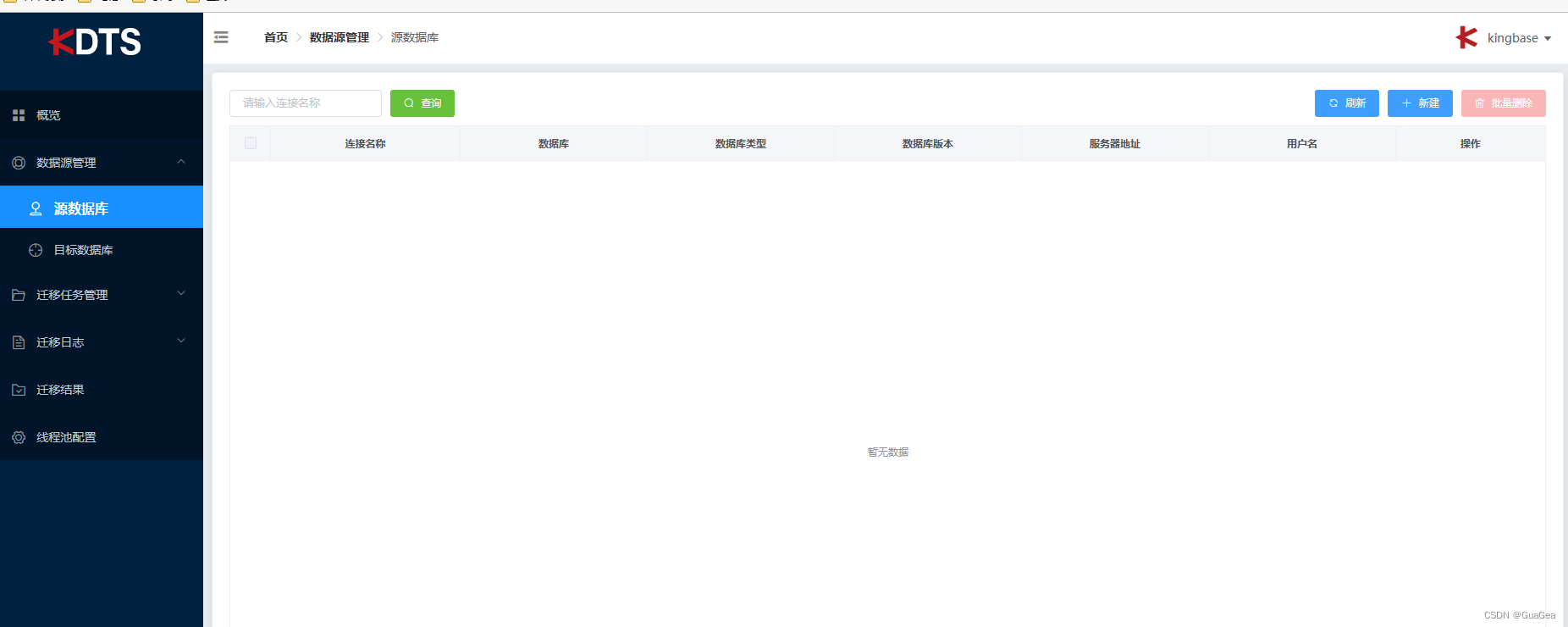Click the plus icon in 新建 button
The image size is (1568, 627).
(1406, 103)
